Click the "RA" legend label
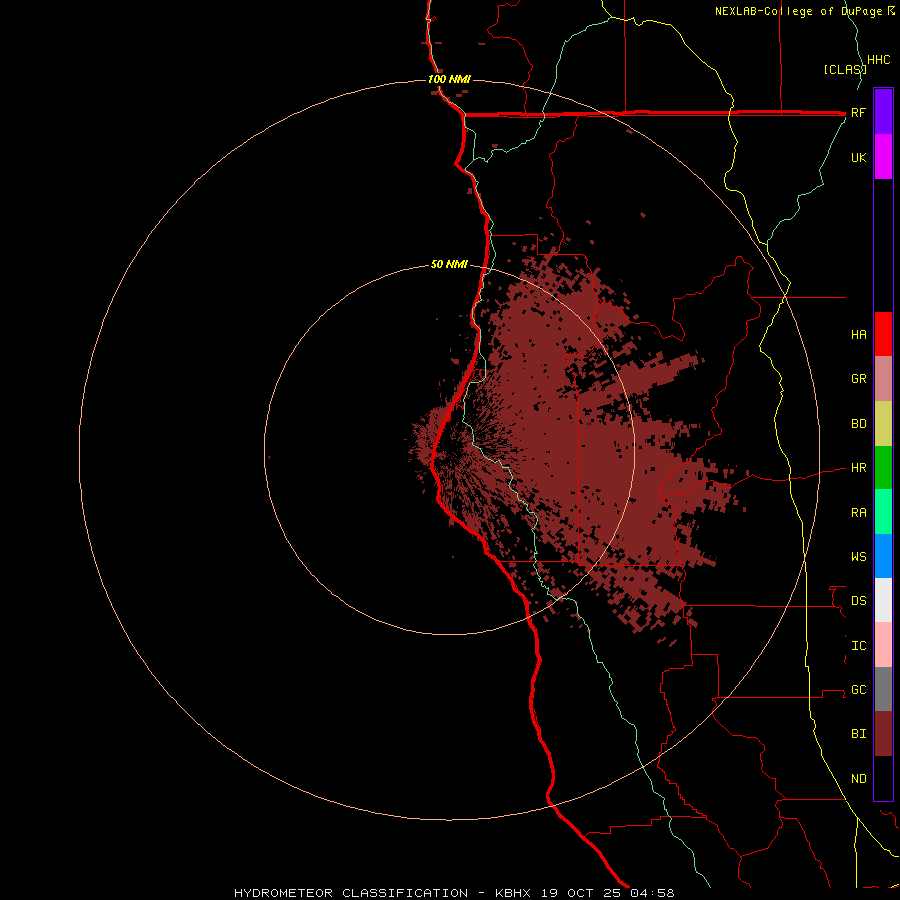 click(858, 513)
